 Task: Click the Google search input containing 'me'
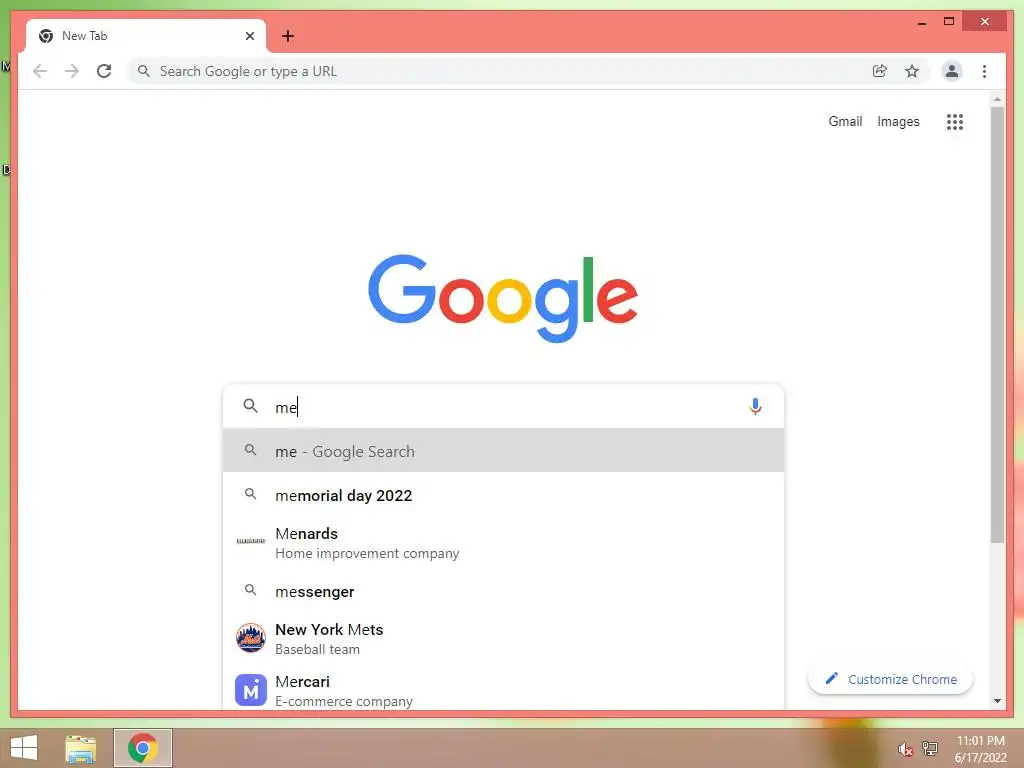[x=503, y=406]
